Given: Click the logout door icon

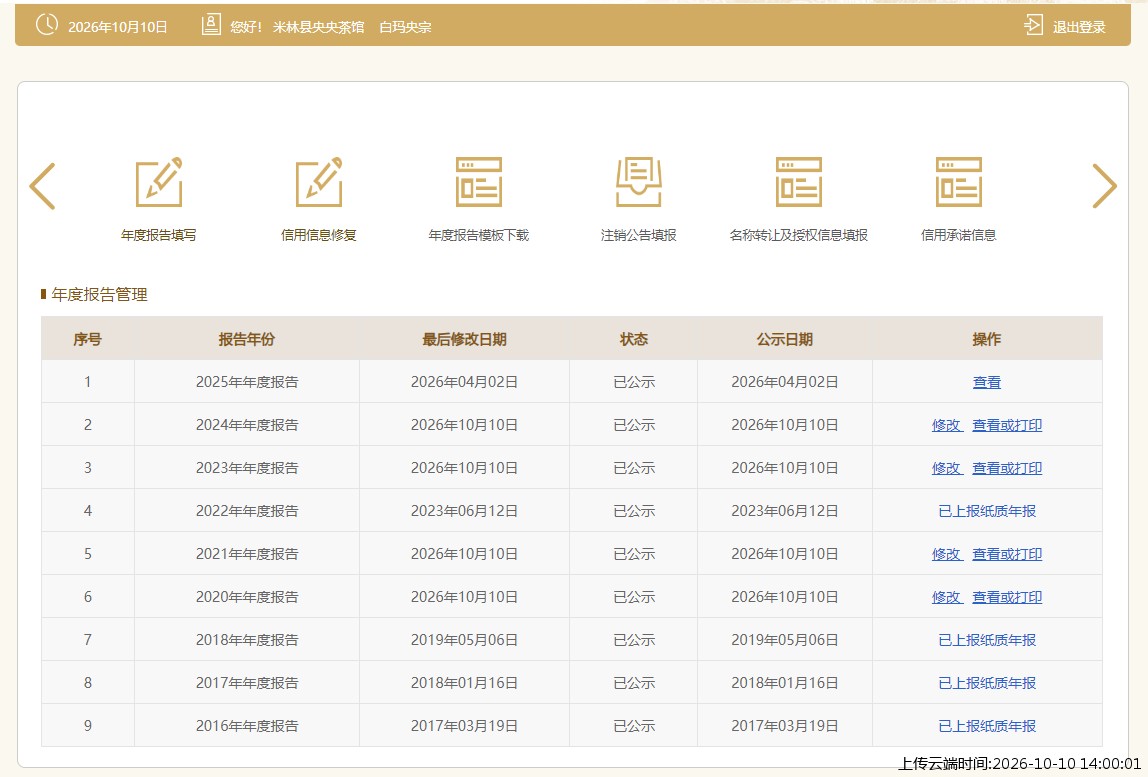Looking at the screenshot, I should tap(1033, 25).
